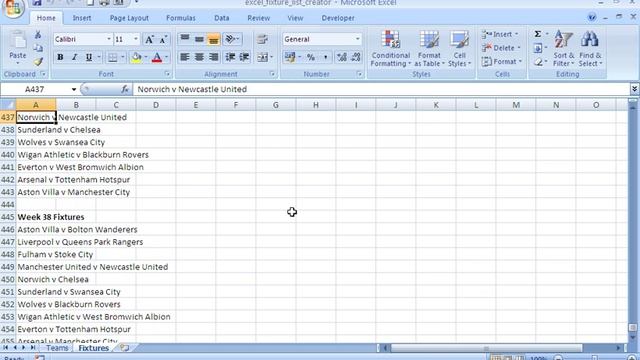Screen dimensions: 640x360
Task: Click the Fill down icon
Action: click(538, 48)
